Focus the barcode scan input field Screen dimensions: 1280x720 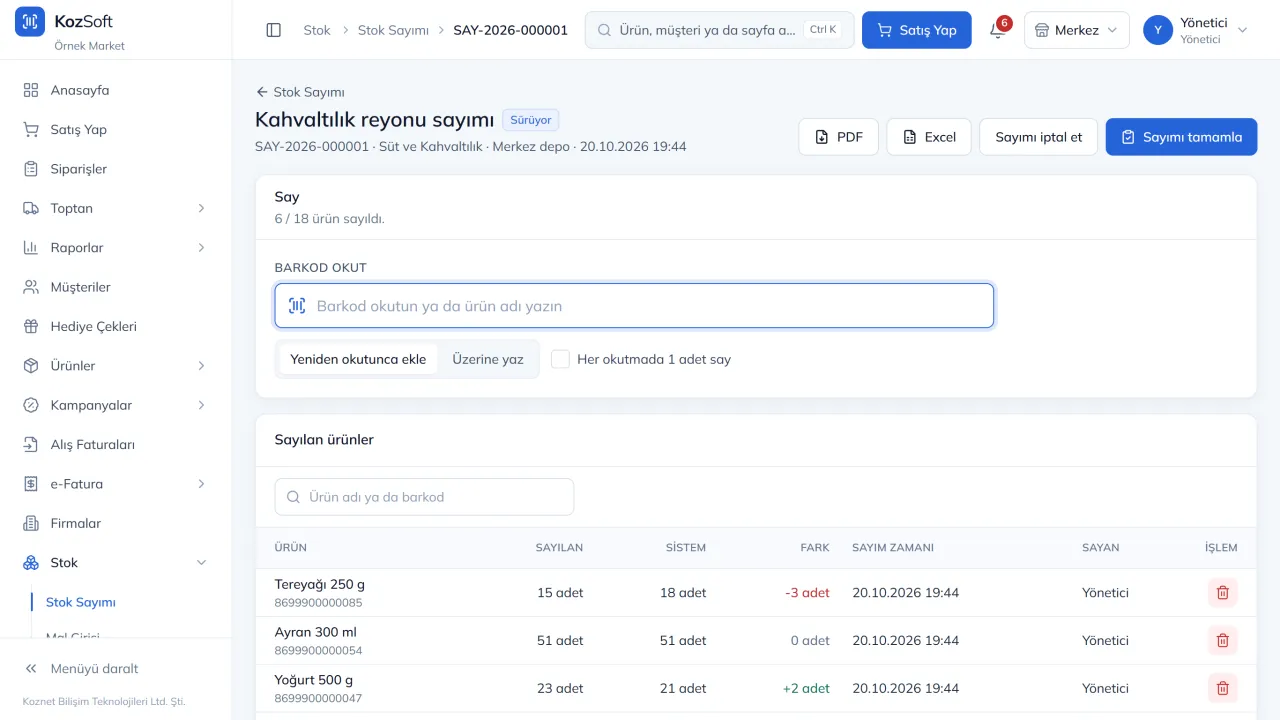coord(634,306)
